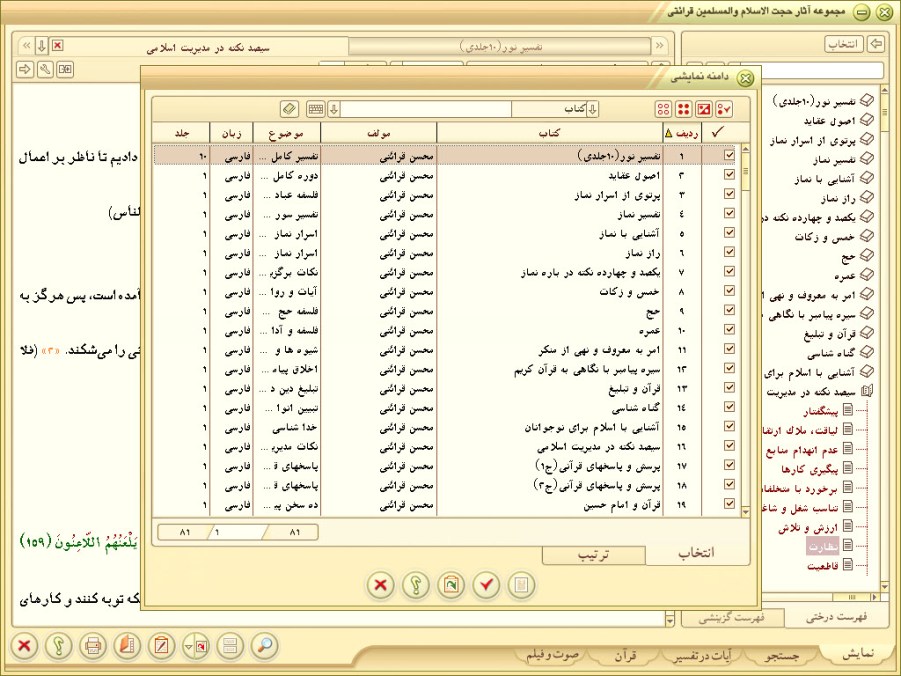This screenshot has width=901, height=676.
Task: Click the header checkmark column icon
Action: [x=717, y=133]
